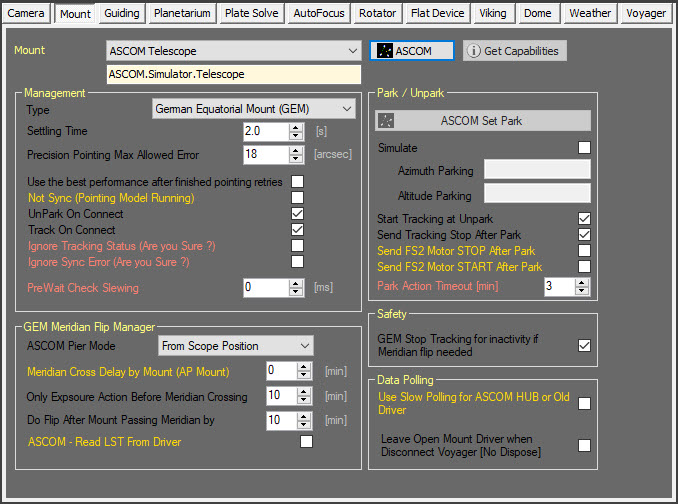Enable Use Slow Polling for ASCOM HUB

[x=584, y=403]
